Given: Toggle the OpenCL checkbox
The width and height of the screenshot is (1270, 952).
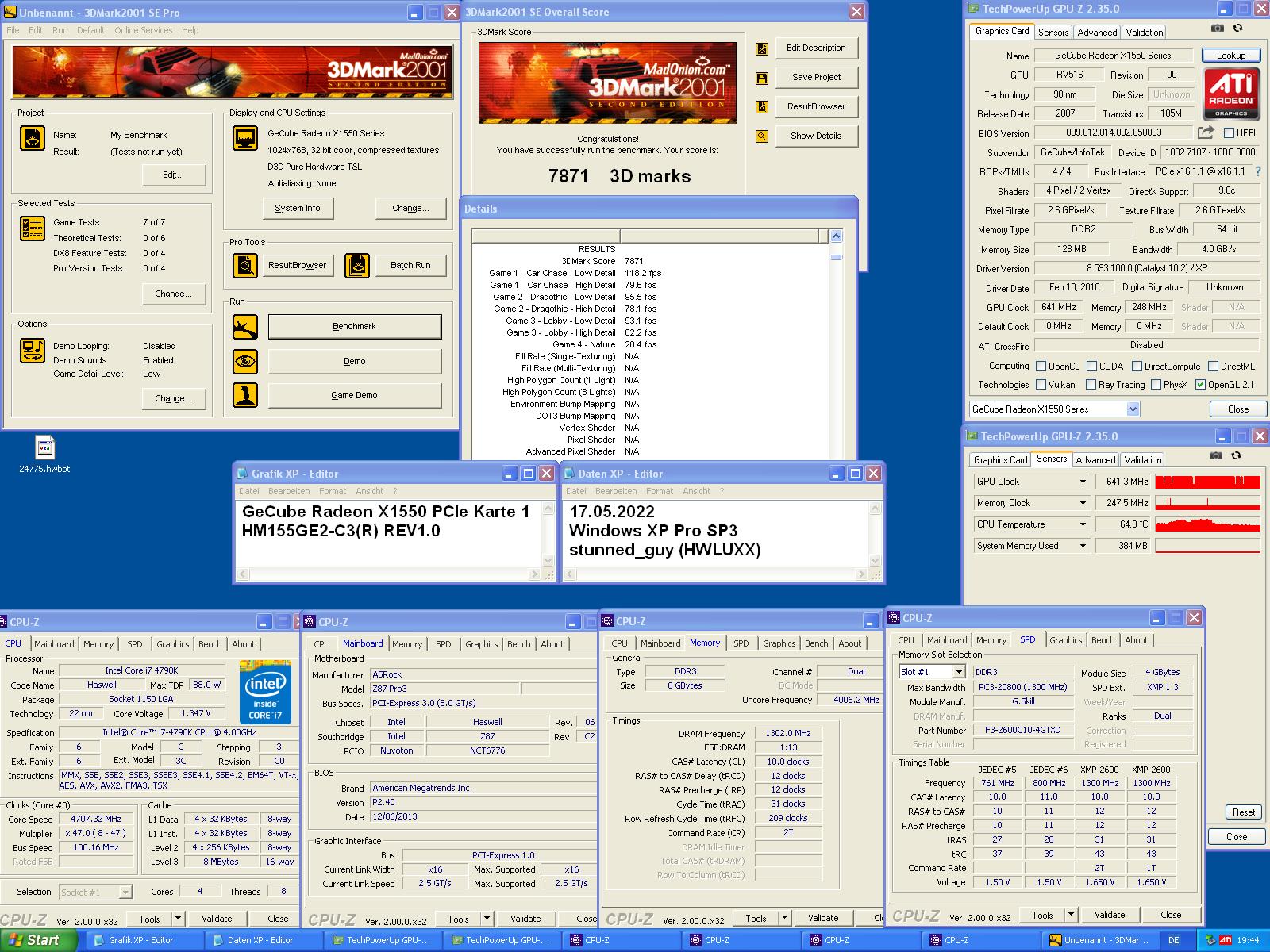Looking at the screenshot, I should click(x=1041, y=367).
